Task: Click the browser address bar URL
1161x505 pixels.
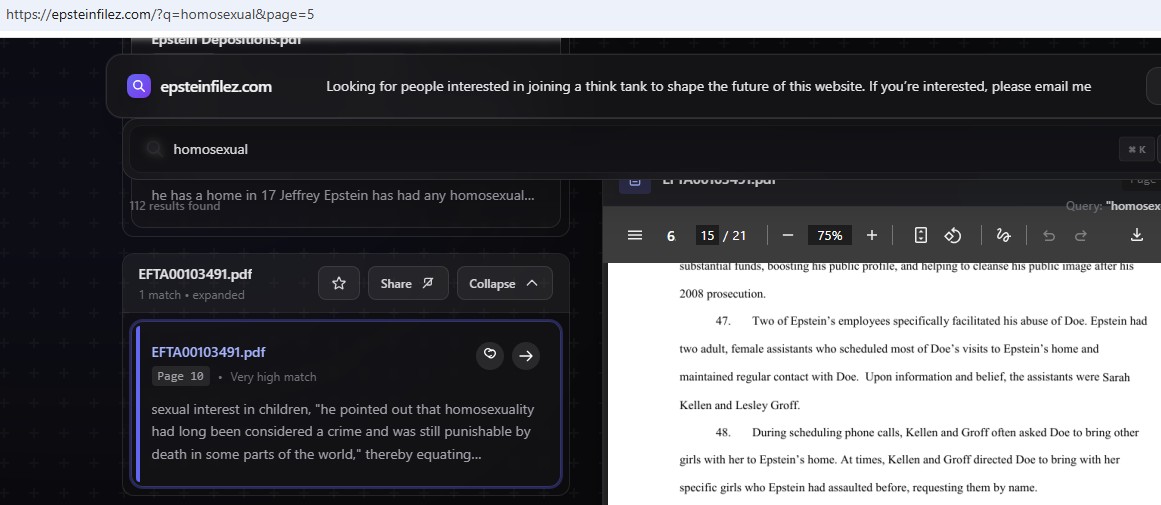Action: point(160,14)
